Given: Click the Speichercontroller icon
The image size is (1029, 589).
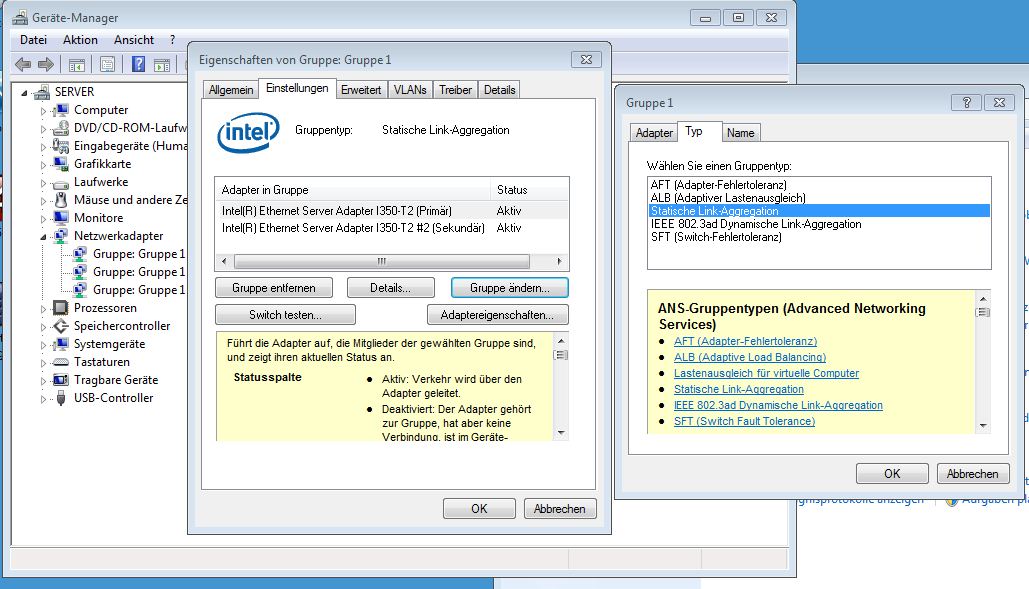Looking at the screenshot, I should click(x=61, y=326).
